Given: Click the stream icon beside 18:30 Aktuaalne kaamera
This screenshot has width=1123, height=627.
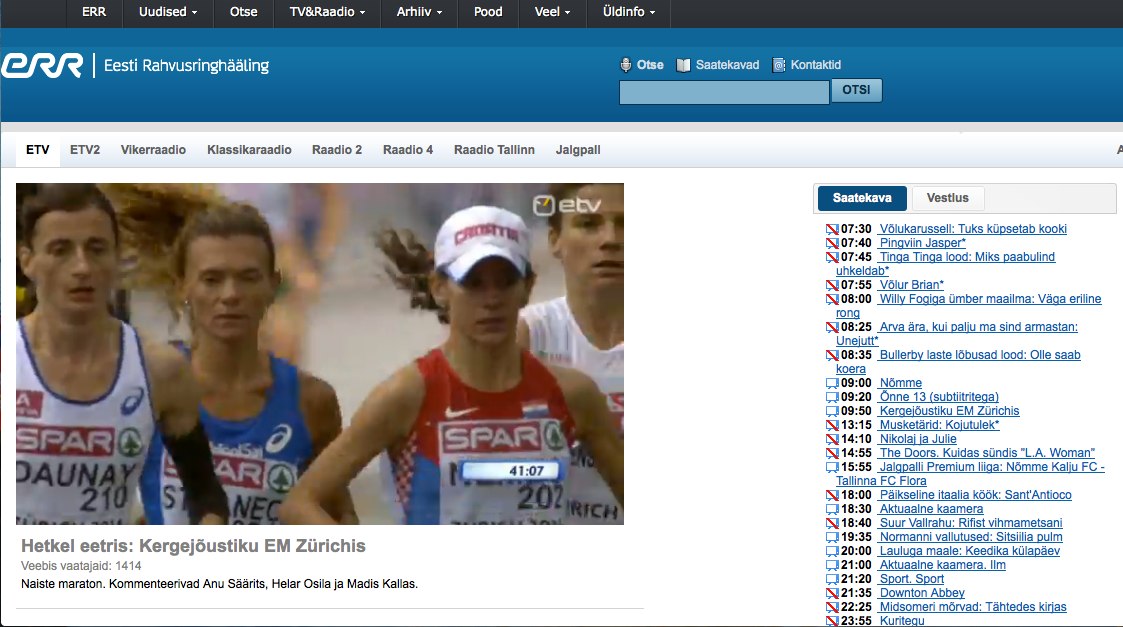Looking at the screenshot, I should pos(830,509).
